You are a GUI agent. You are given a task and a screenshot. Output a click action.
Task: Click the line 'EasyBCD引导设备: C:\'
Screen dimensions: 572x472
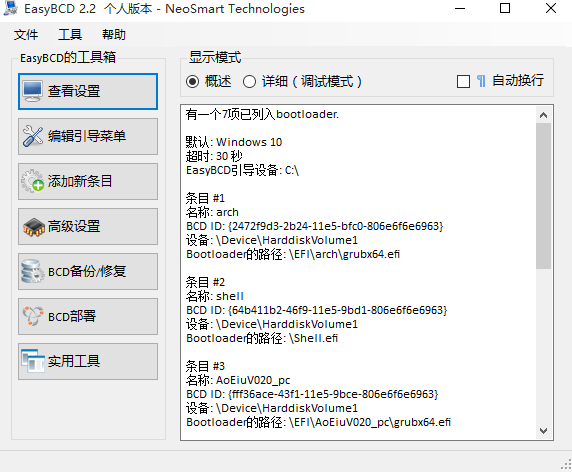point(242,170)
